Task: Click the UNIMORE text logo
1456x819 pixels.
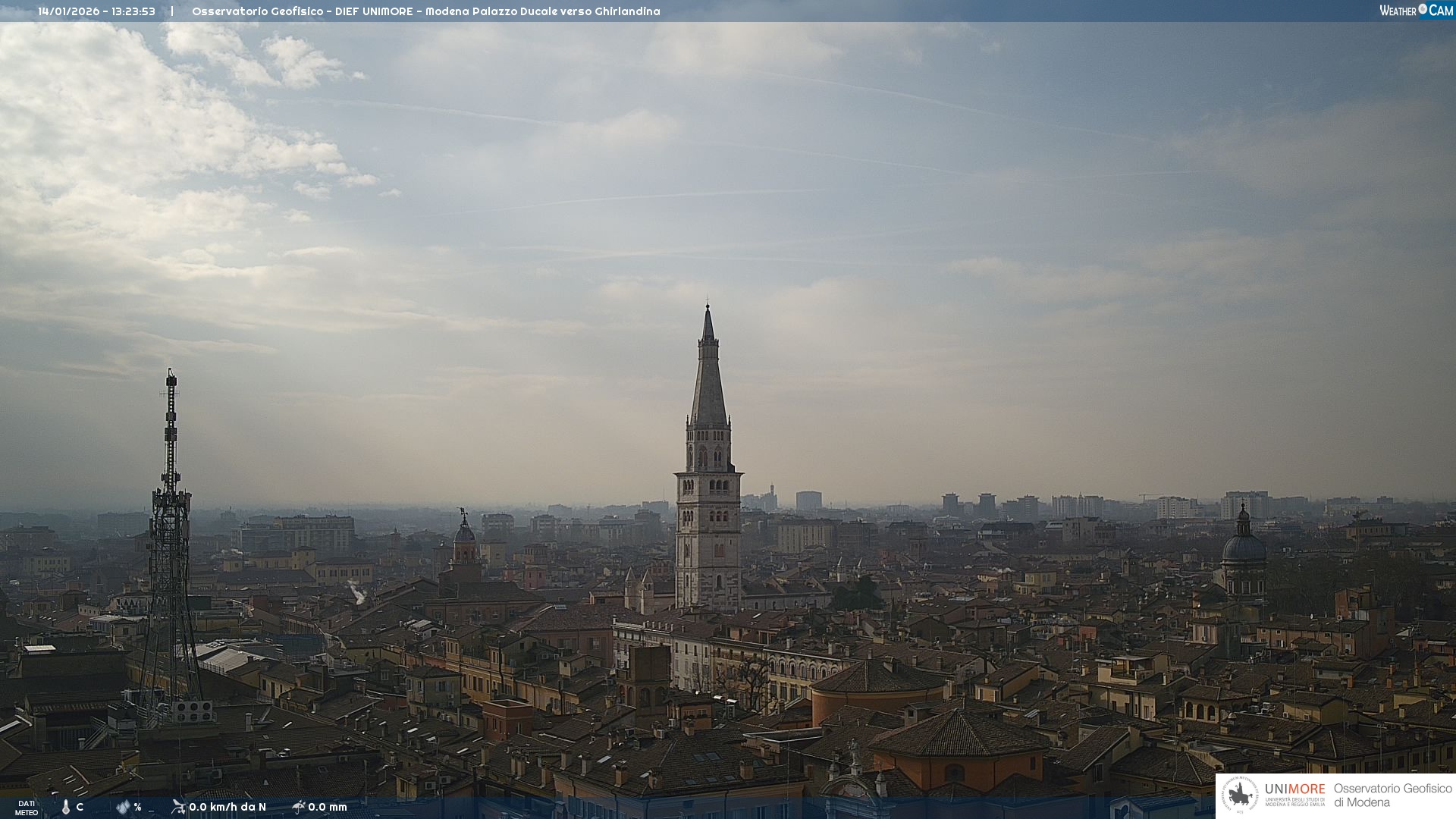Action: (x=1294, y=789)
